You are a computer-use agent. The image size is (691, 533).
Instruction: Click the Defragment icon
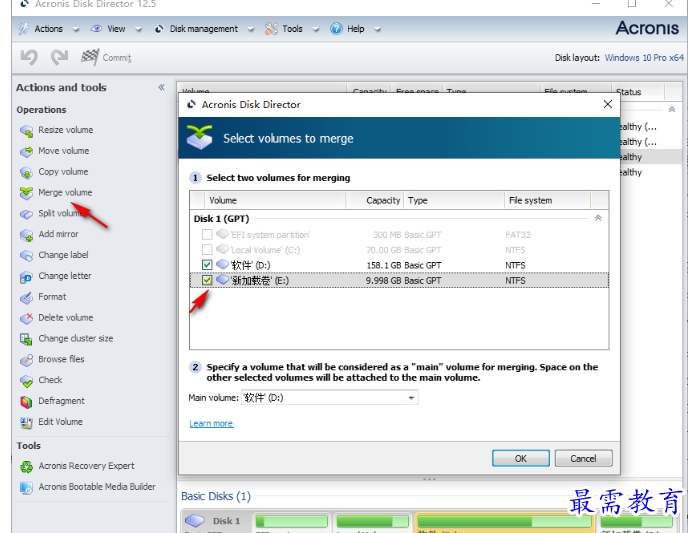26,402
